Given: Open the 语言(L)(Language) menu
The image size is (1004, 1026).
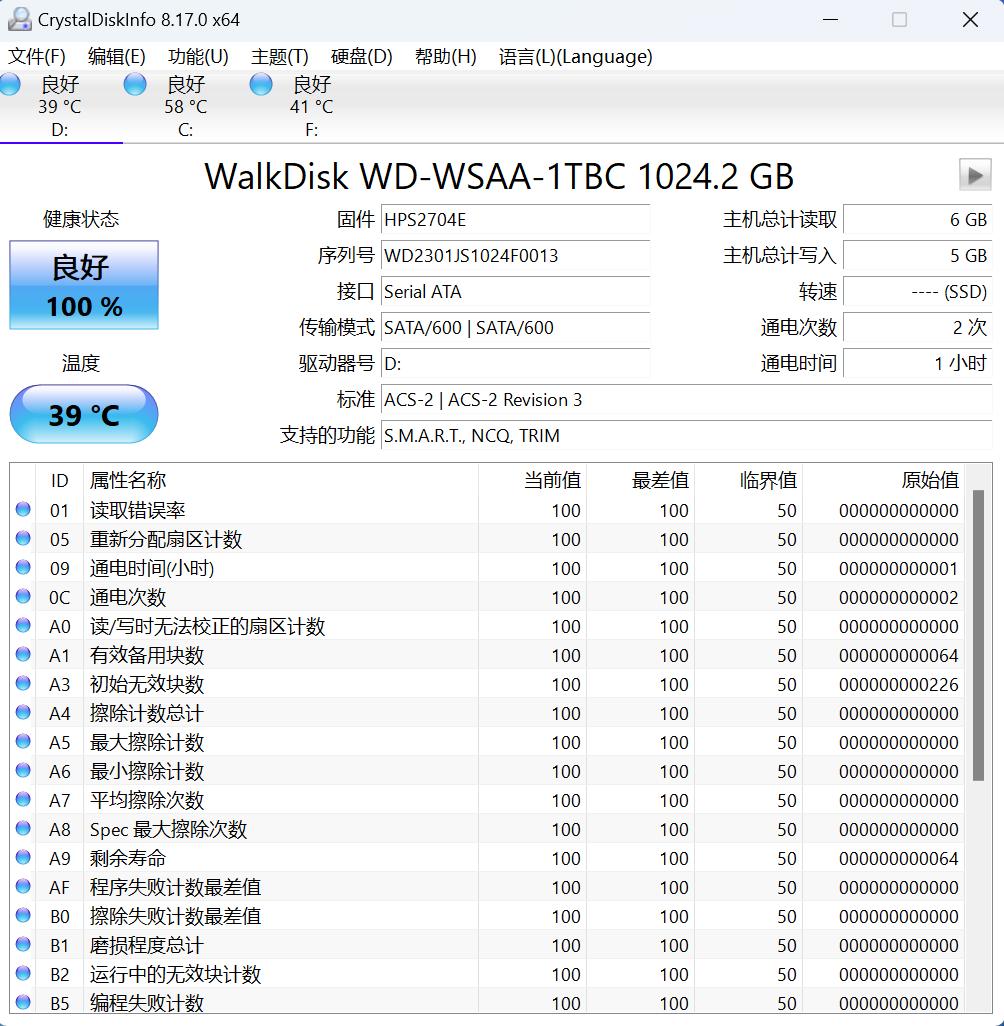Looking at the screenshot, I should coord(575,57).
